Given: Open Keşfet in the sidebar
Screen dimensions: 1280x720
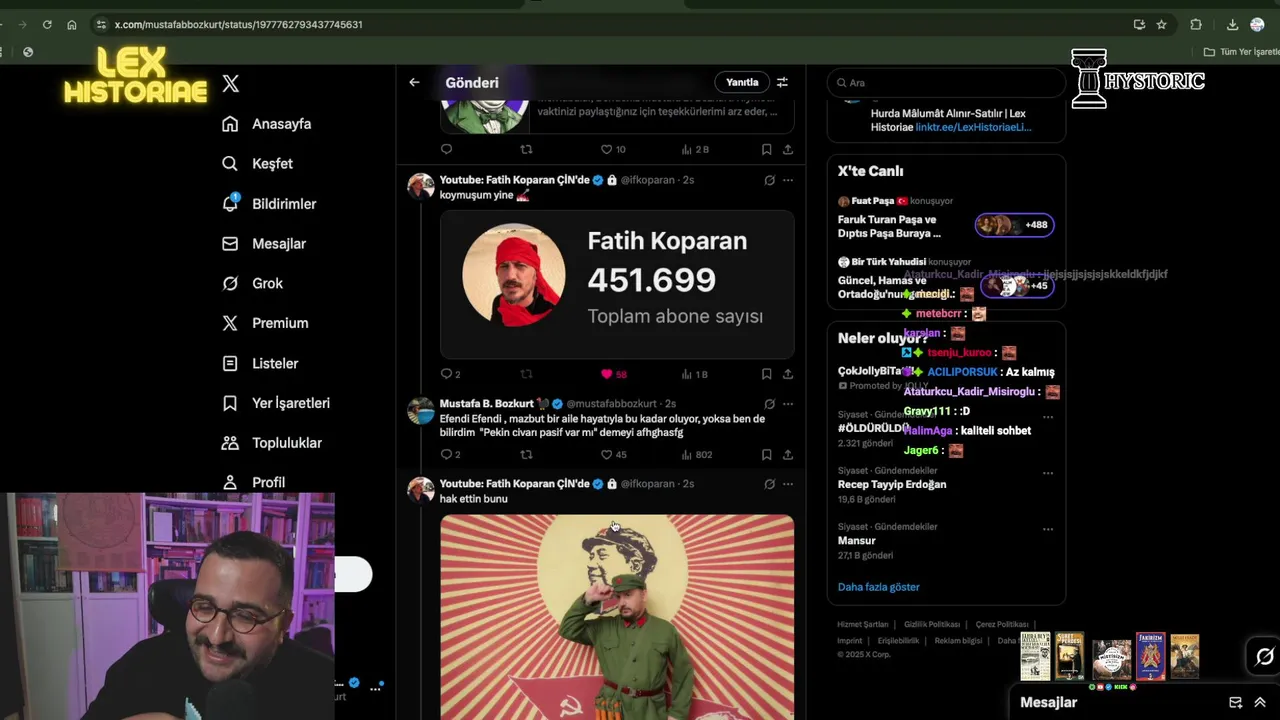Looking at the screenshot, I should click(x=258, y=164).
